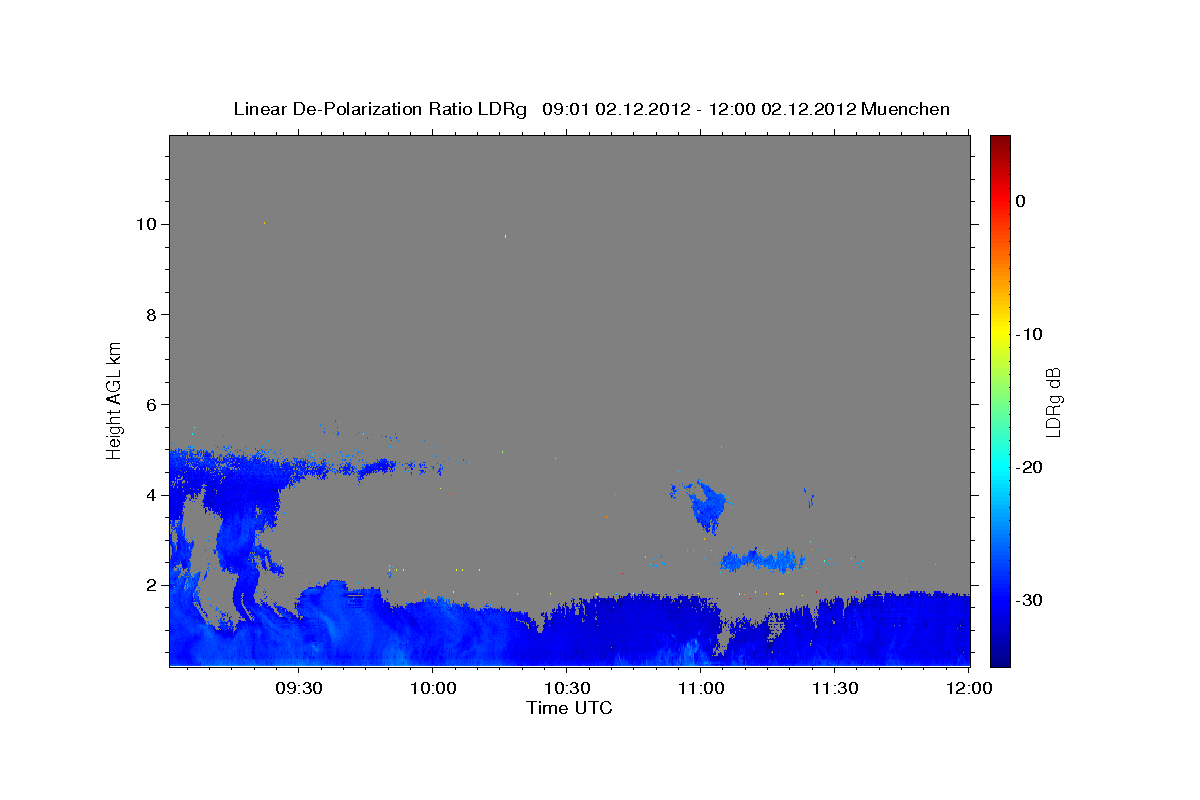Viewport: 1200px width, 800px height.
Task: Click the height tick label '4'
Action: [x=152, y=495]
